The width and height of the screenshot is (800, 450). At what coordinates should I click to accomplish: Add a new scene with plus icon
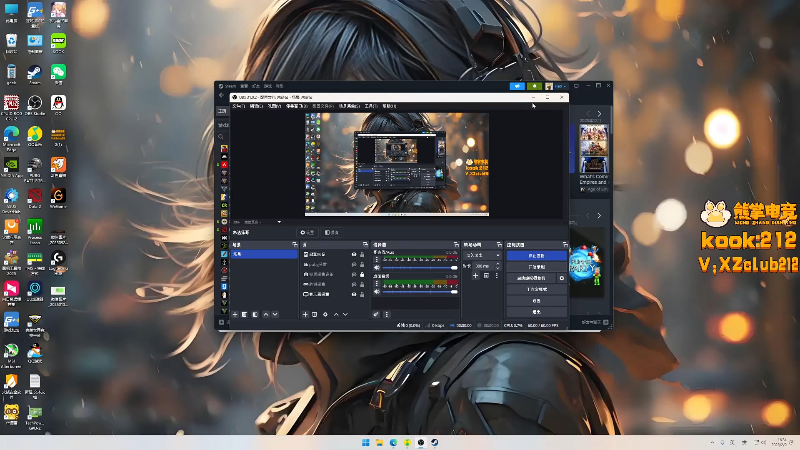coord(235,314)
